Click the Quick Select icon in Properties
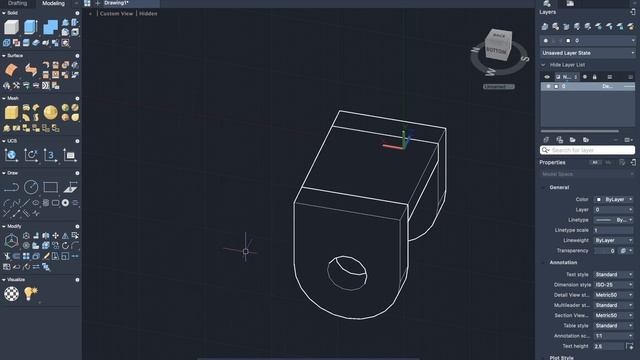 (622, 162)
